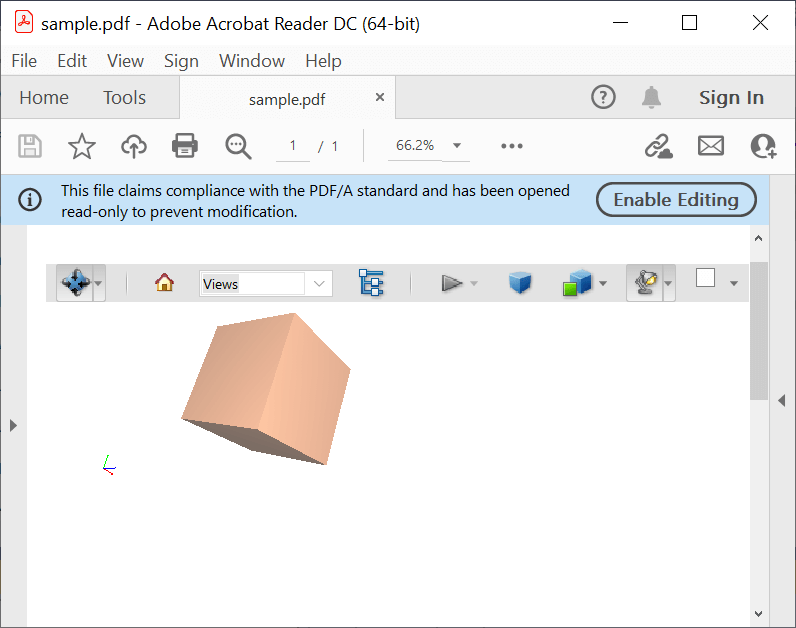Click the scroll down arrow
The image size is (796, 628).
(758, 614)
